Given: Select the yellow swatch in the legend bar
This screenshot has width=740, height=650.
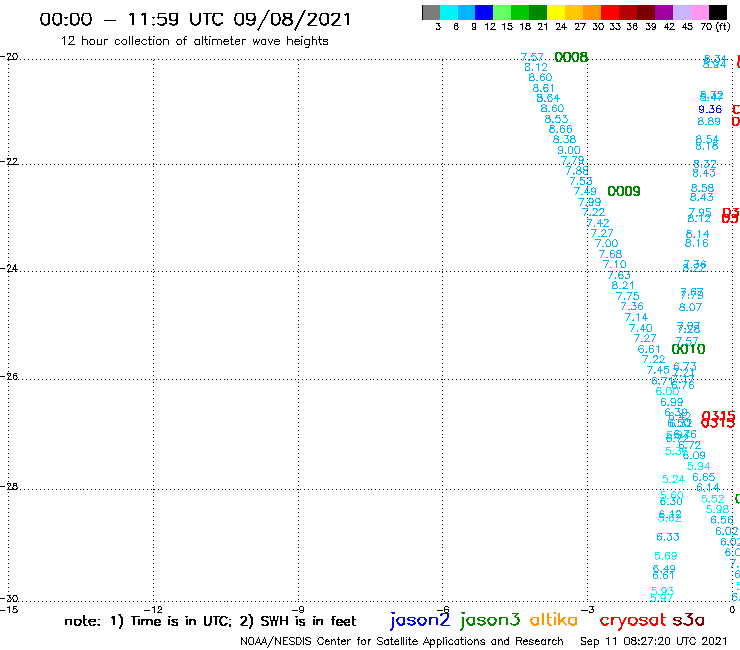Looking at the screenshot, I should (556, 12).
